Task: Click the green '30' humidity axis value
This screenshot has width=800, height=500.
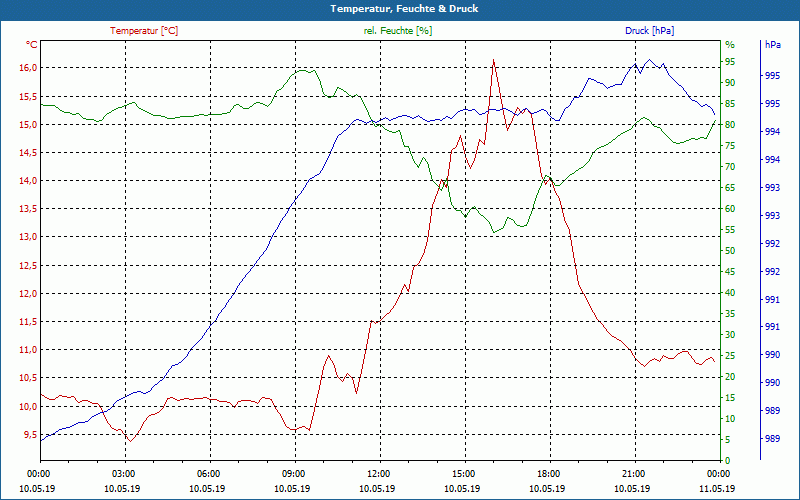Action: pos(730,335)
